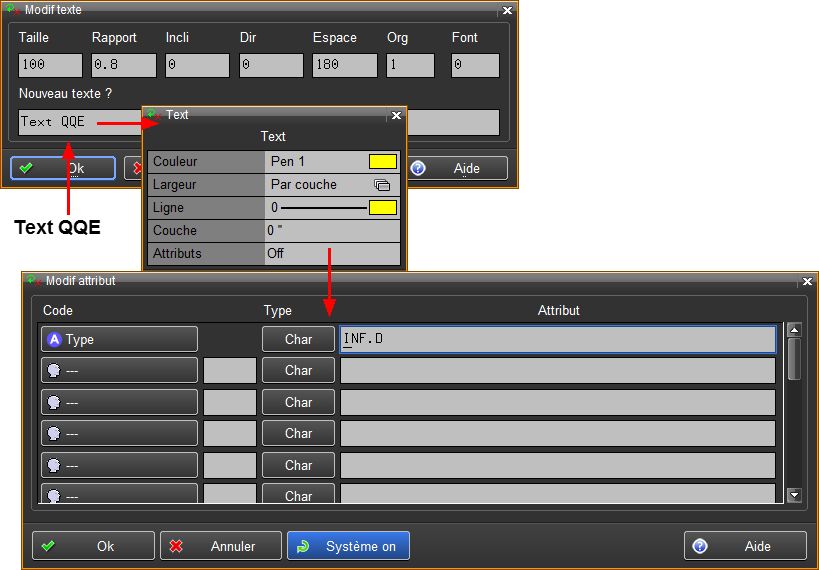Select the Ligne line style swatch
This screenshot has height=570, width=819.
tap(382, 208)
